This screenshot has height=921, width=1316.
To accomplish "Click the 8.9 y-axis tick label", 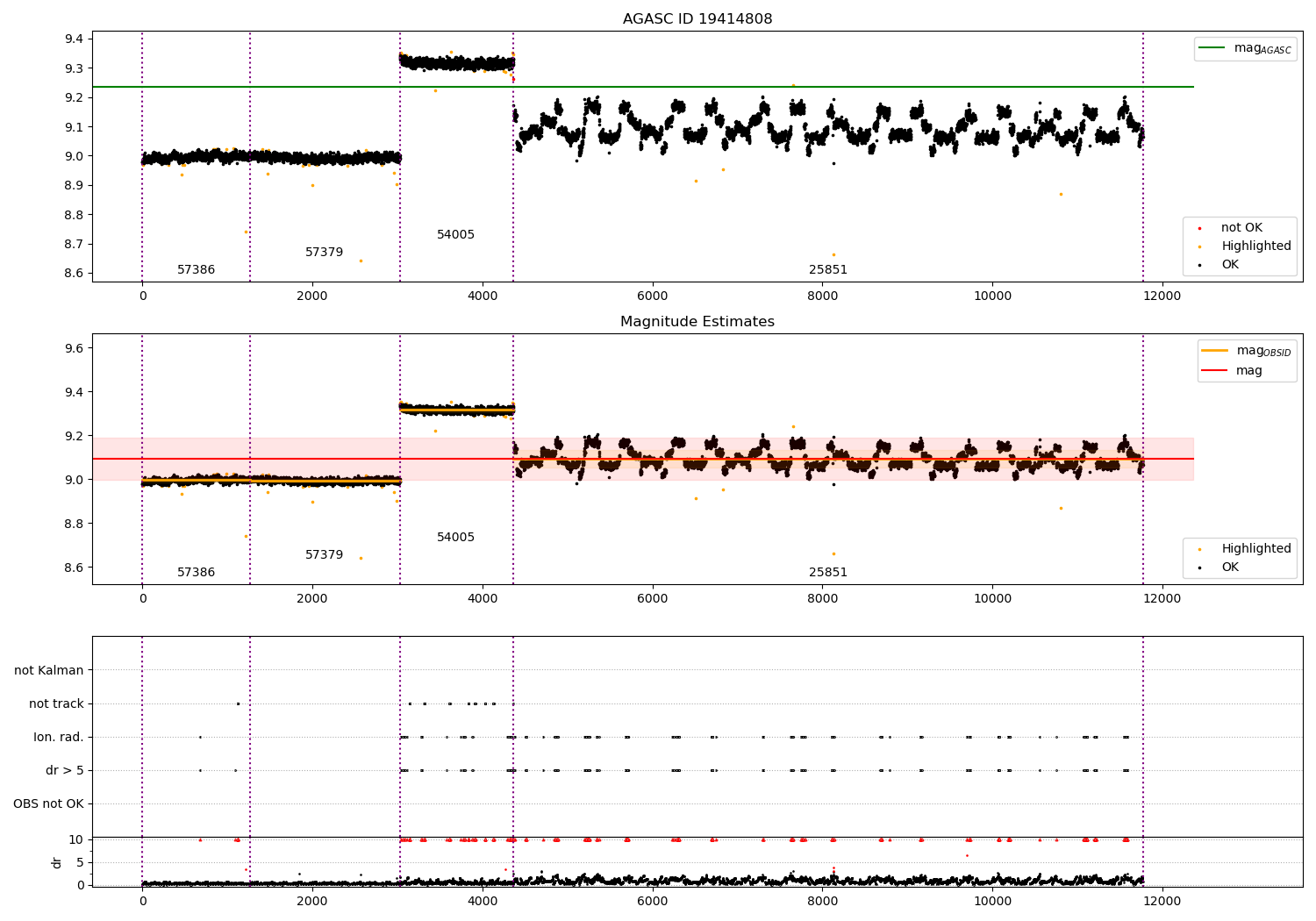I will click(74, 186).
